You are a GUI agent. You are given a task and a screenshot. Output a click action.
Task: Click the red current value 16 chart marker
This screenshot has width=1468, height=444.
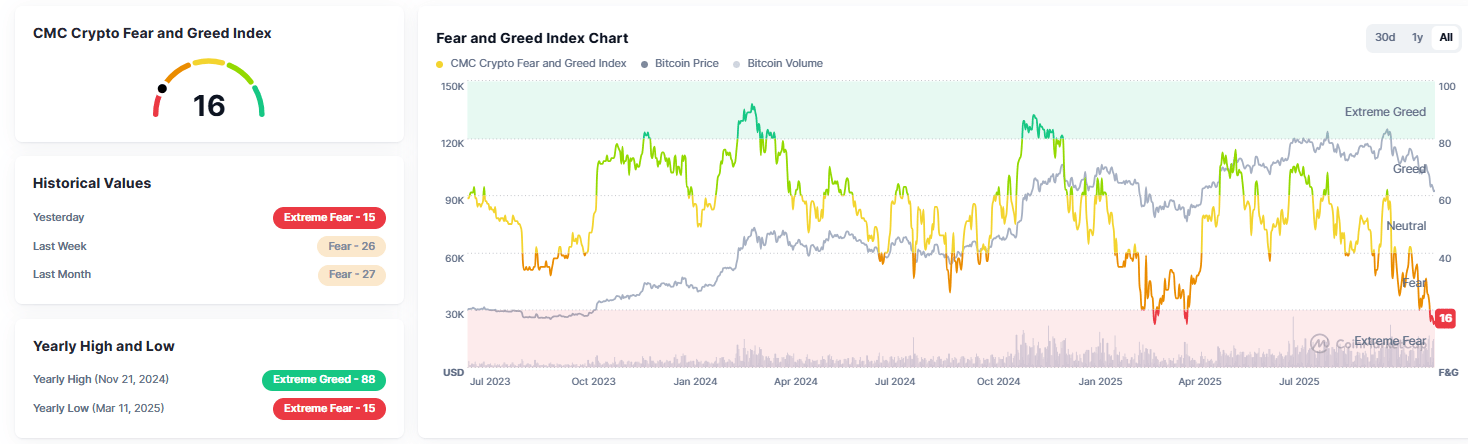tap(1445, 318)
